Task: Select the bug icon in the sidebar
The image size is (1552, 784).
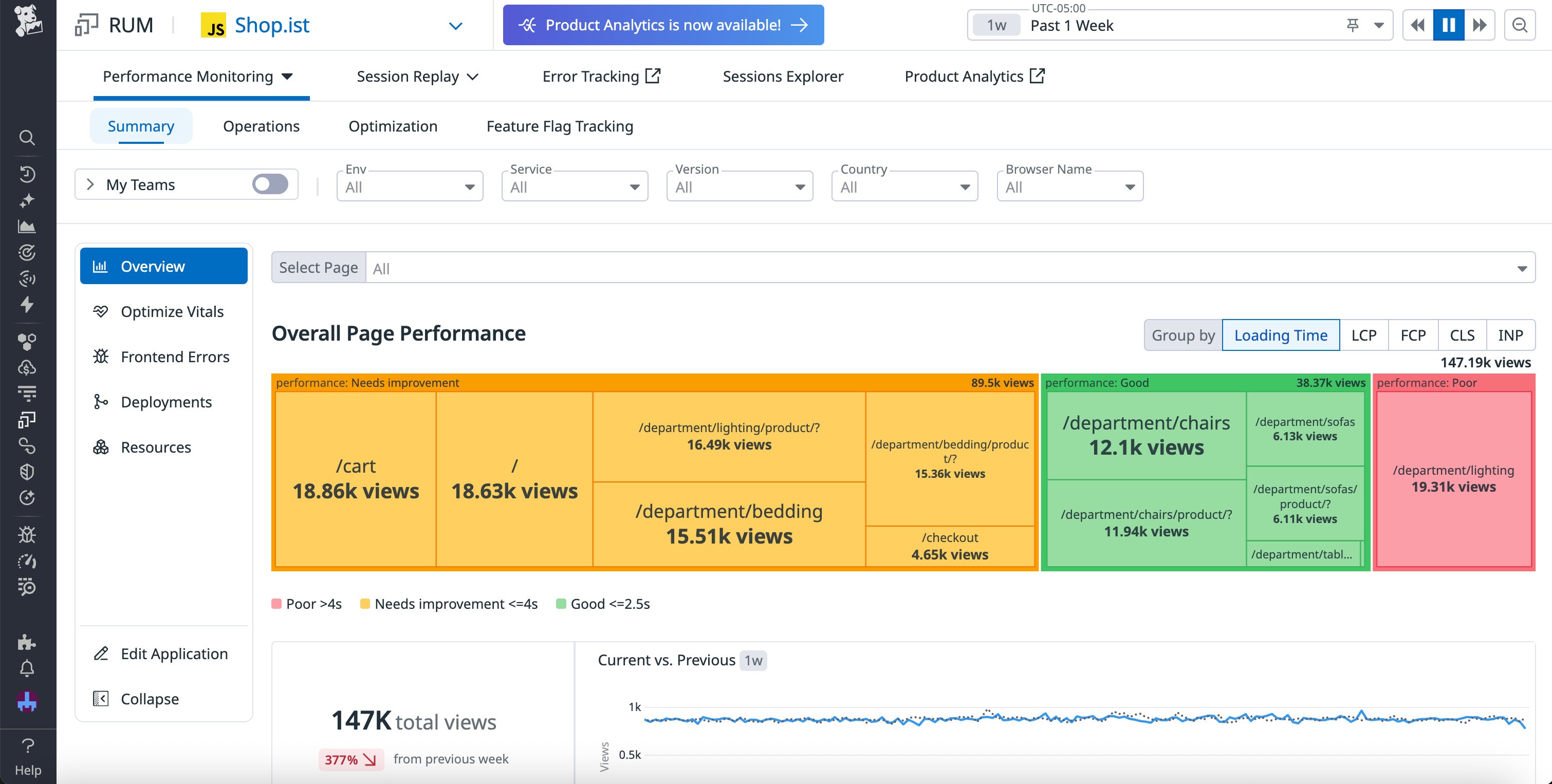Action: pos(27,534)
